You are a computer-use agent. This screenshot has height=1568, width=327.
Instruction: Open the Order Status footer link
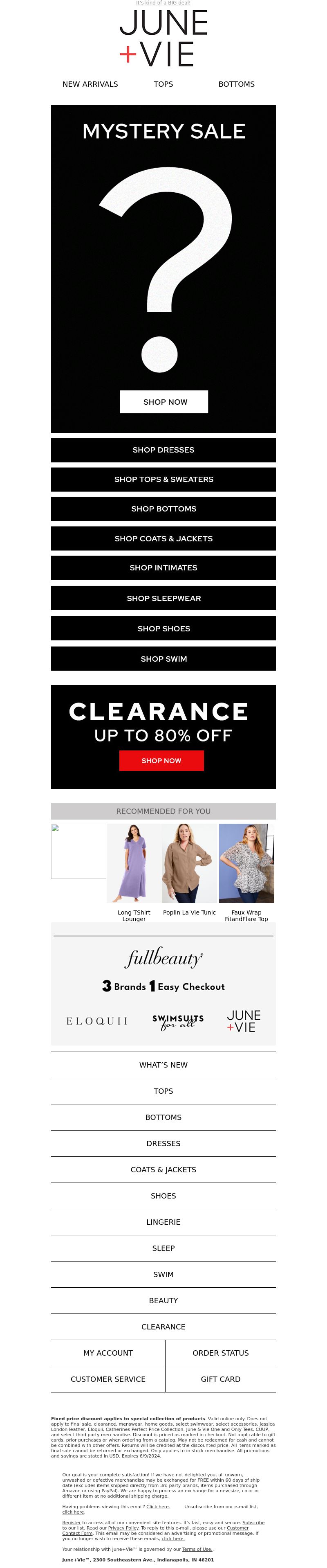pyautogui.click(x=221, y=1352)
